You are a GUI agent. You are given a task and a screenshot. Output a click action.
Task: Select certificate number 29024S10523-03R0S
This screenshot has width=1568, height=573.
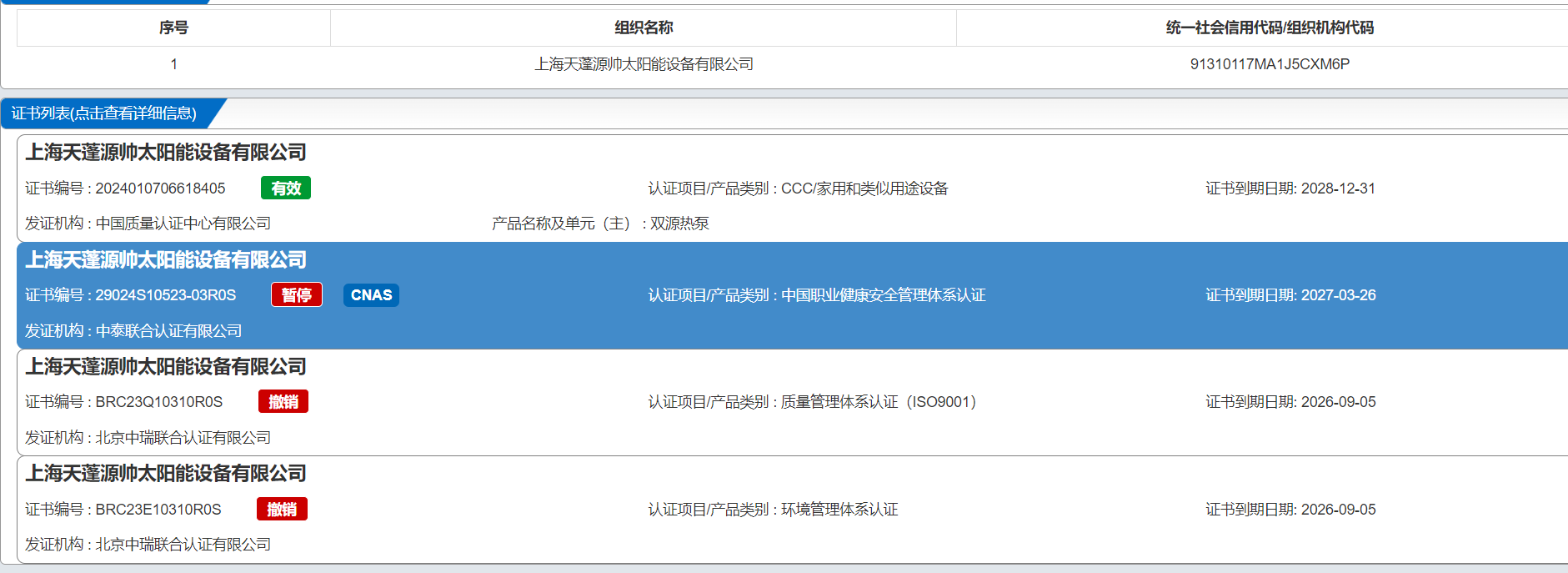pyautogui.click(x=166, y=295)
